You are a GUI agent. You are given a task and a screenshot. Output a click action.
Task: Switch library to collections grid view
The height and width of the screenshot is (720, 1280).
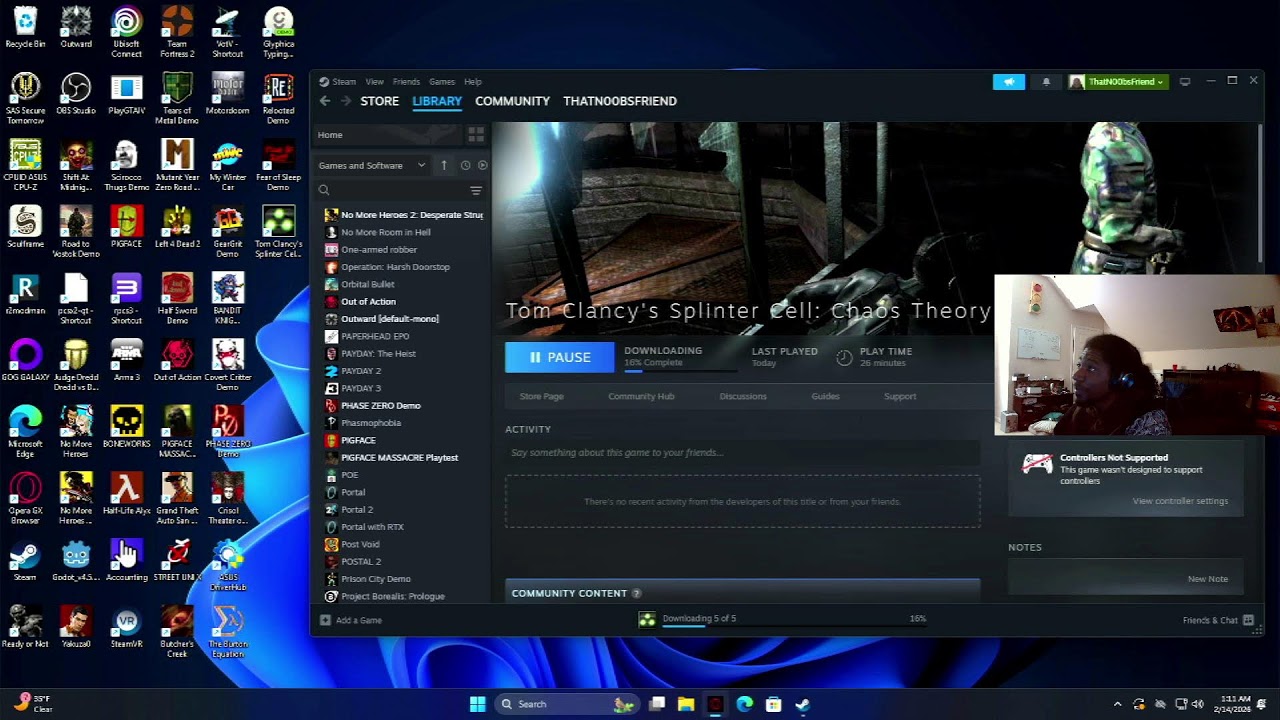click(476, 135)
